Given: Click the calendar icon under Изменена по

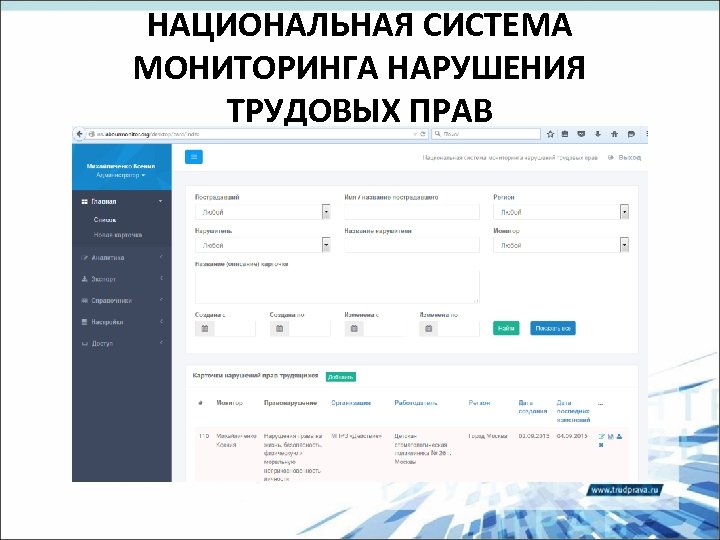Looking at the screenshot, I should pyautogui.click(x=428, y=329).
